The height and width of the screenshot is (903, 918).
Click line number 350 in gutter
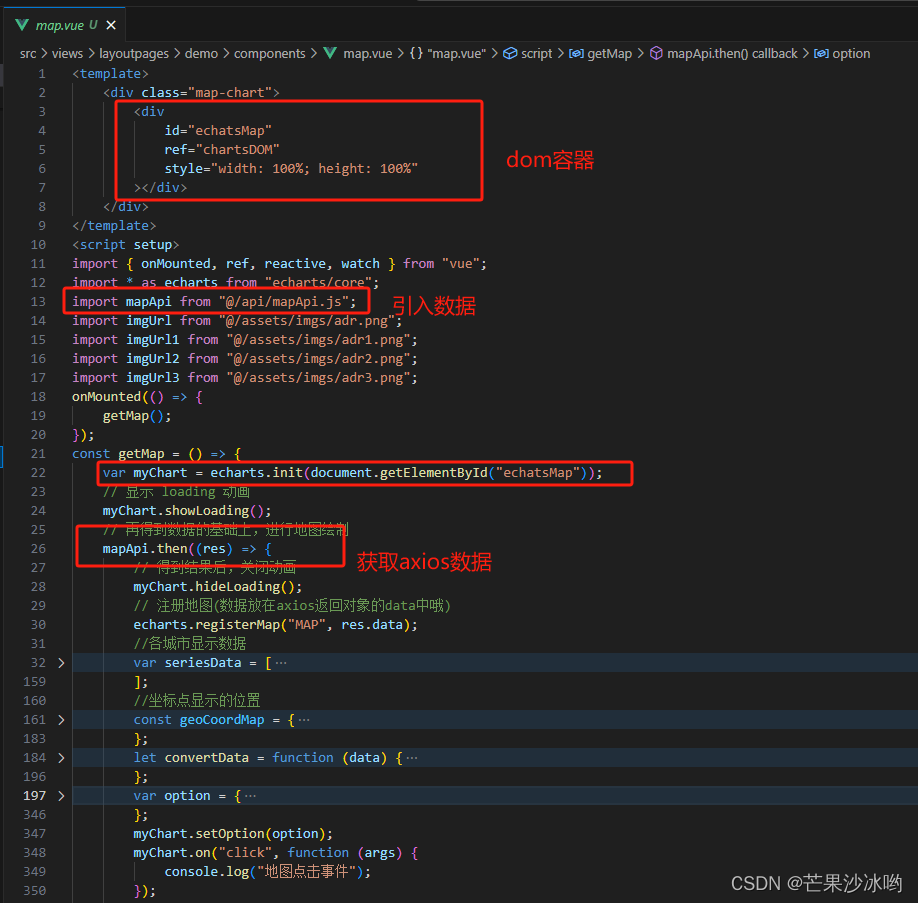pyautogui.click(x=35, y=891)
